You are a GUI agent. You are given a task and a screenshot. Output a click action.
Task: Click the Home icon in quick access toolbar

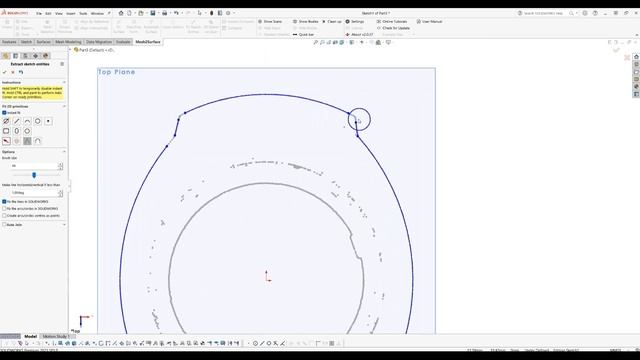[121, 13]
